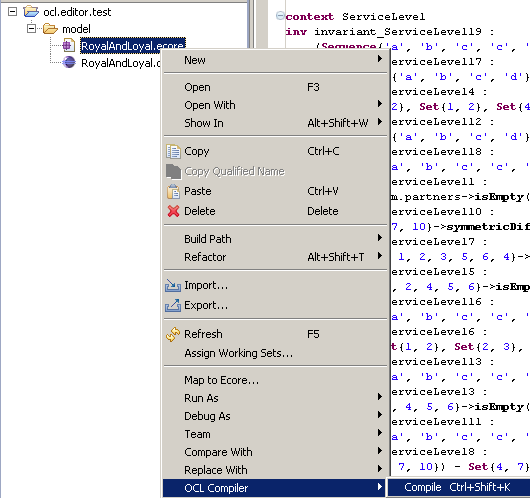
Task: Expand the Run As submenu arrow
Action: click(x=380, y=397)
